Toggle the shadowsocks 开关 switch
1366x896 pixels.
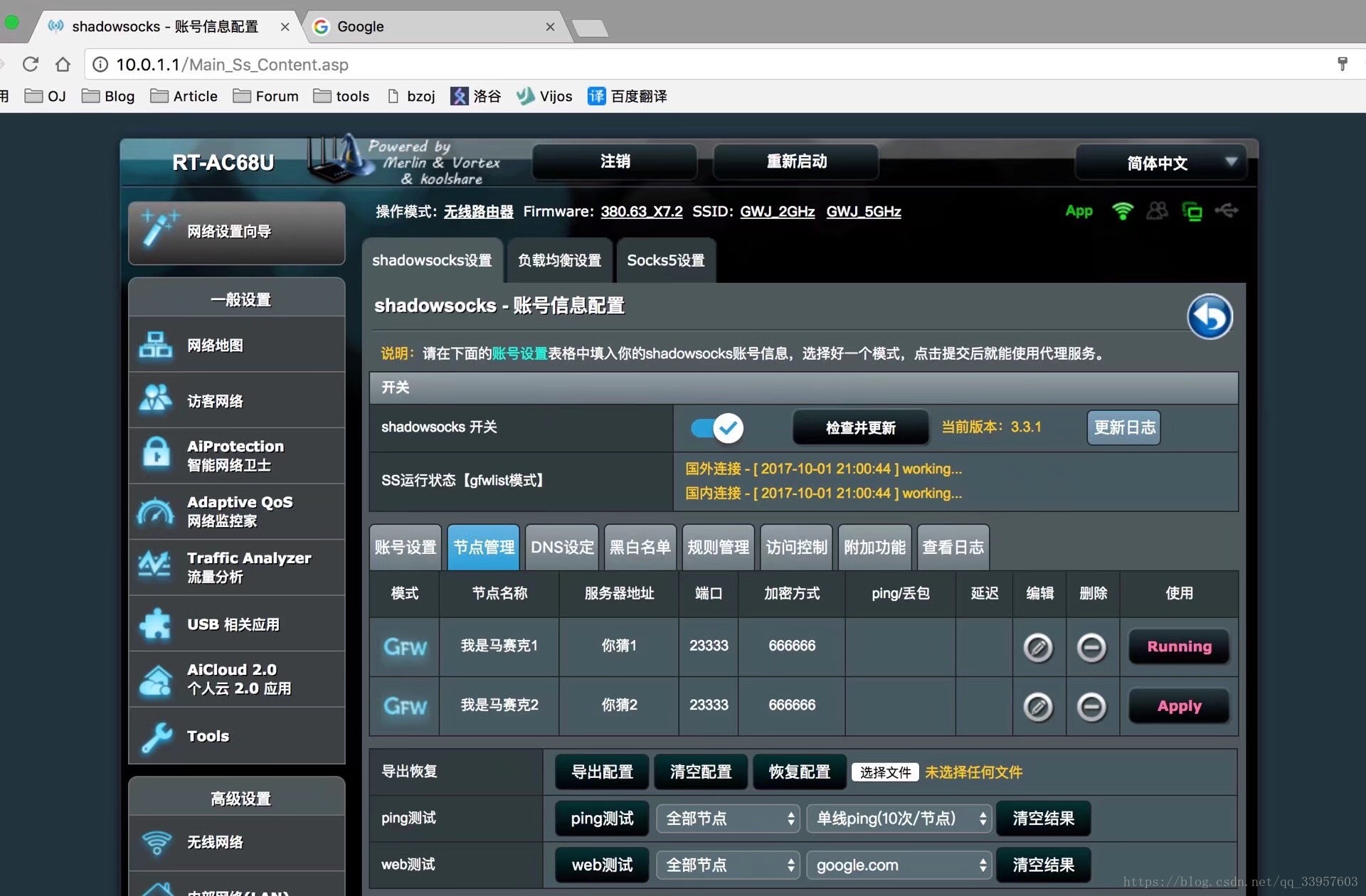click(716, 427)
